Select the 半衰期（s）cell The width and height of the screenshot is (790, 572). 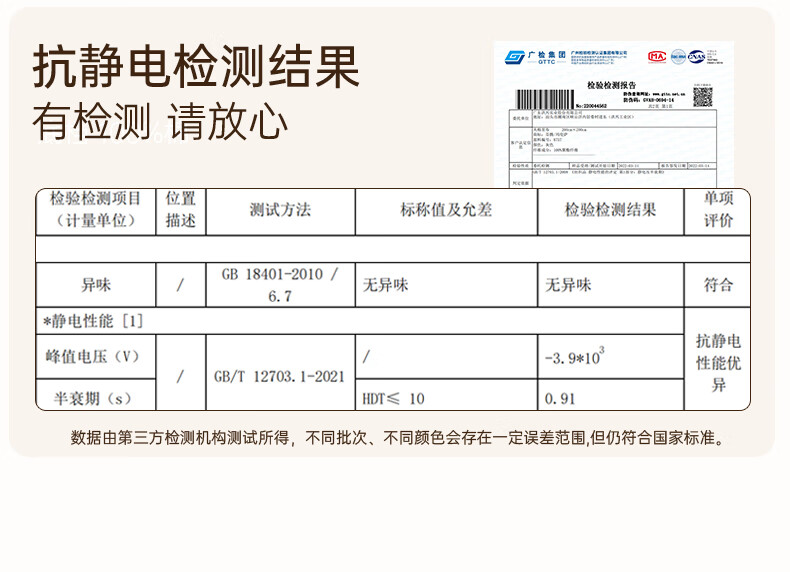point(96,395)
